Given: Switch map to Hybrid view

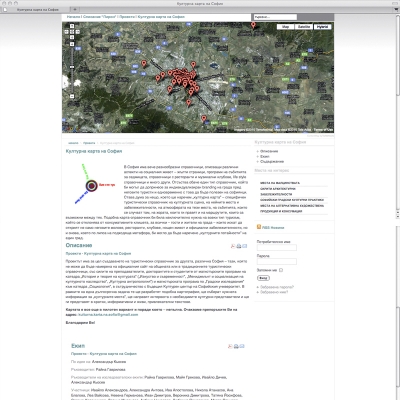Looking at the screenshot, I should 322,27.
